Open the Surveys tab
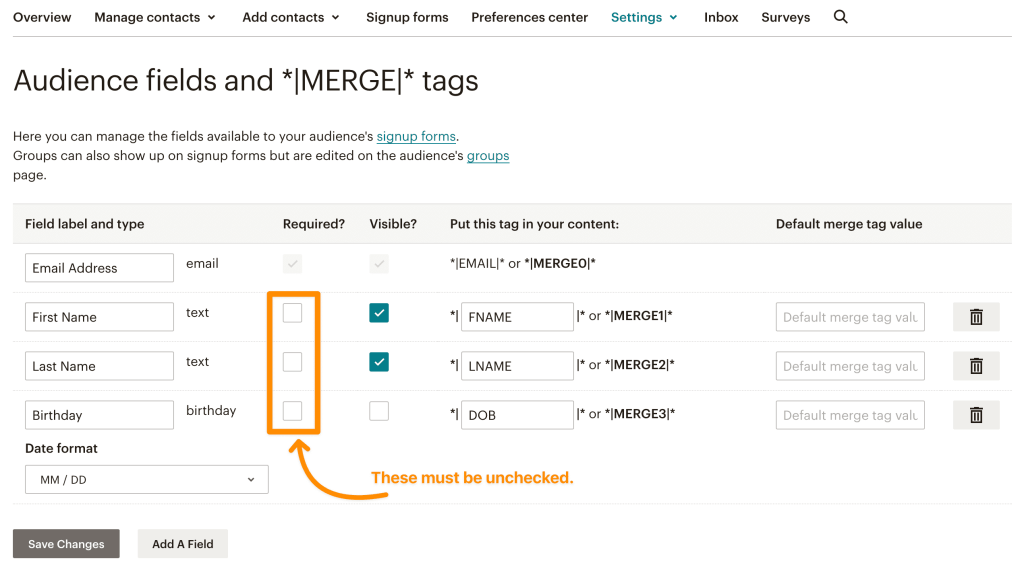The image size is (1024, 567). tap(785, 17)
